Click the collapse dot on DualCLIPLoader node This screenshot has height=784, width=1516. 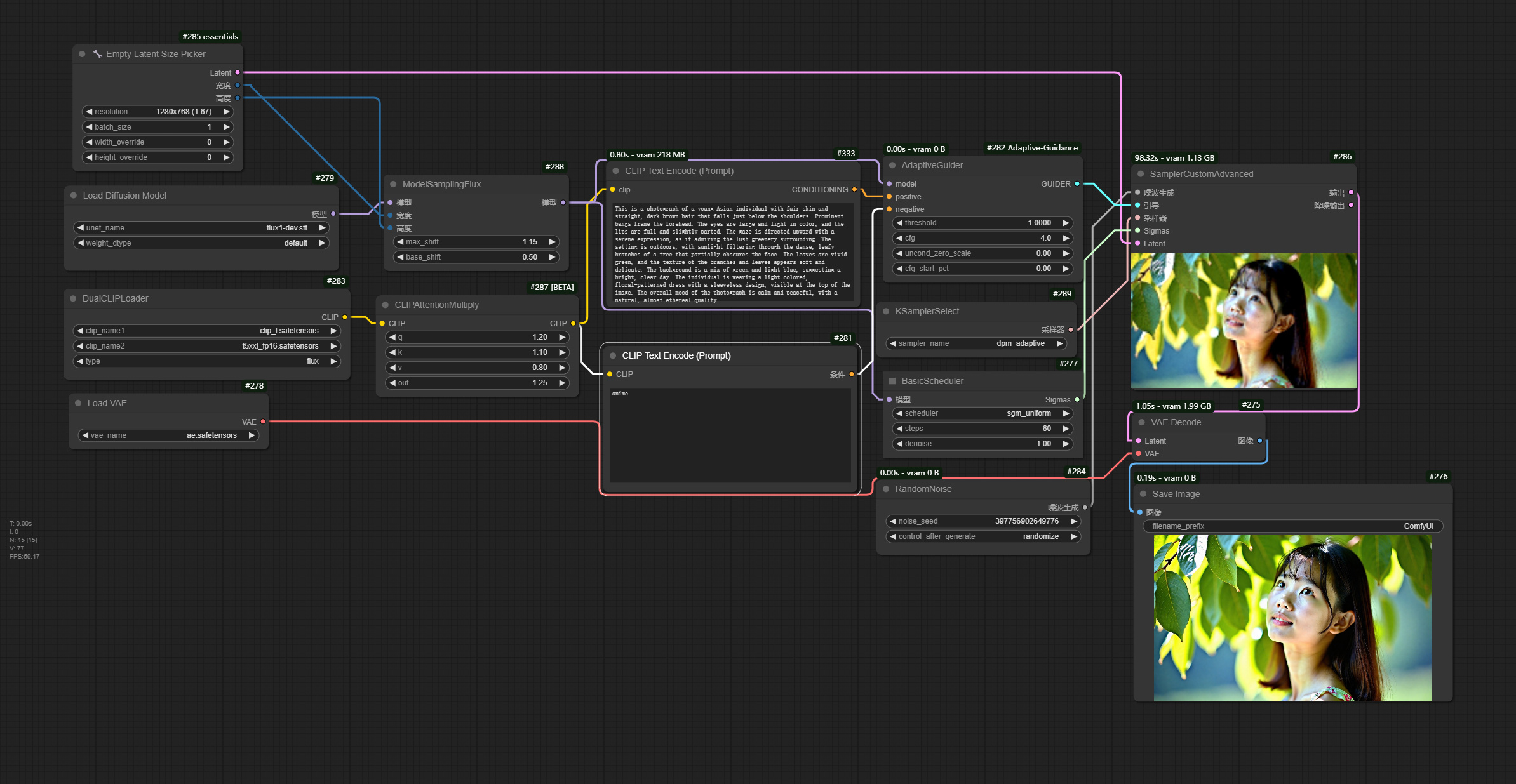(74, 298)
